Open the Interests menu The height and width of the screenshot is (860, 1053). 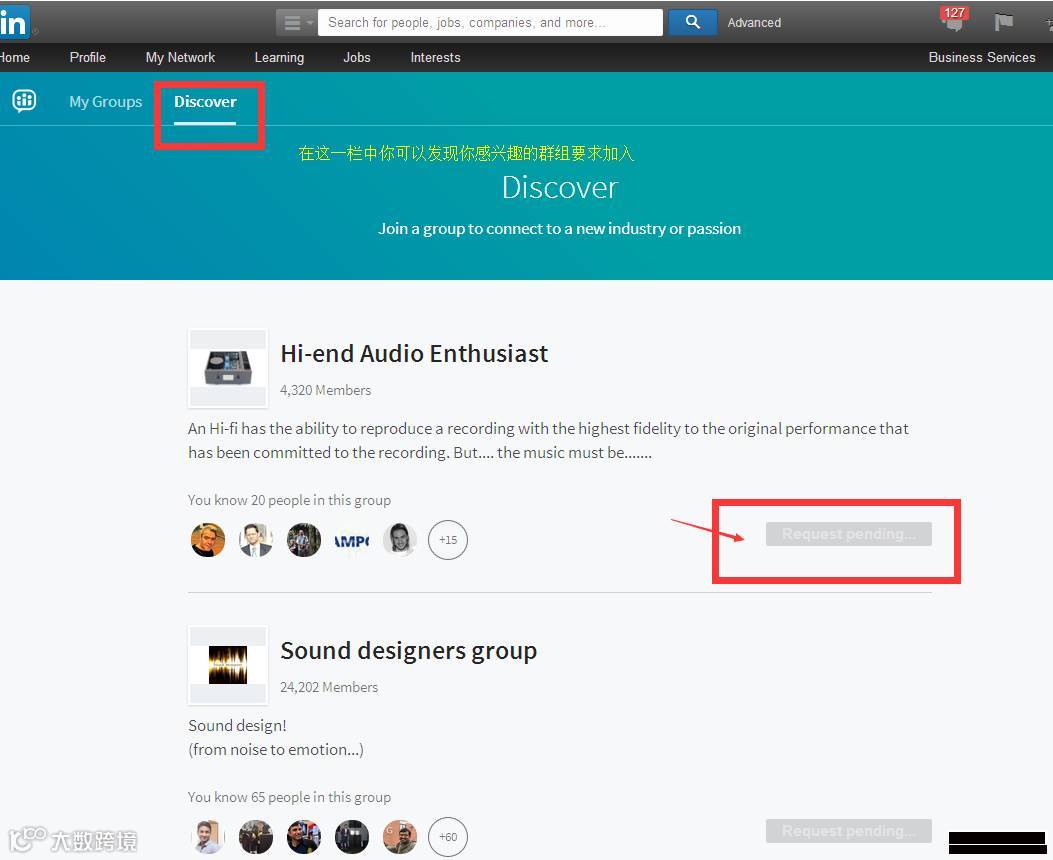(435, 58)
